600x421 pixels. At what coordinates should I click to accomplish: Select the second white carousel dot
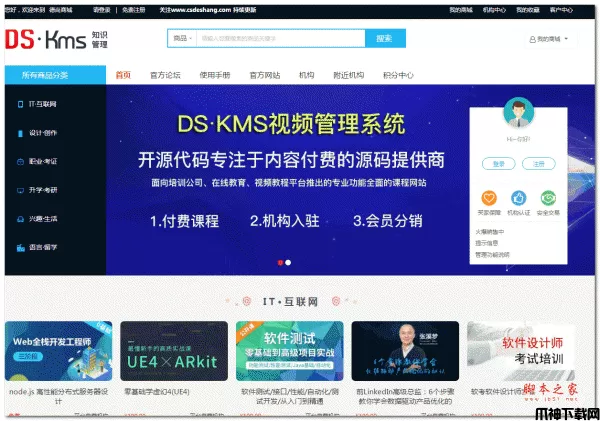click(x=288, y=263)
